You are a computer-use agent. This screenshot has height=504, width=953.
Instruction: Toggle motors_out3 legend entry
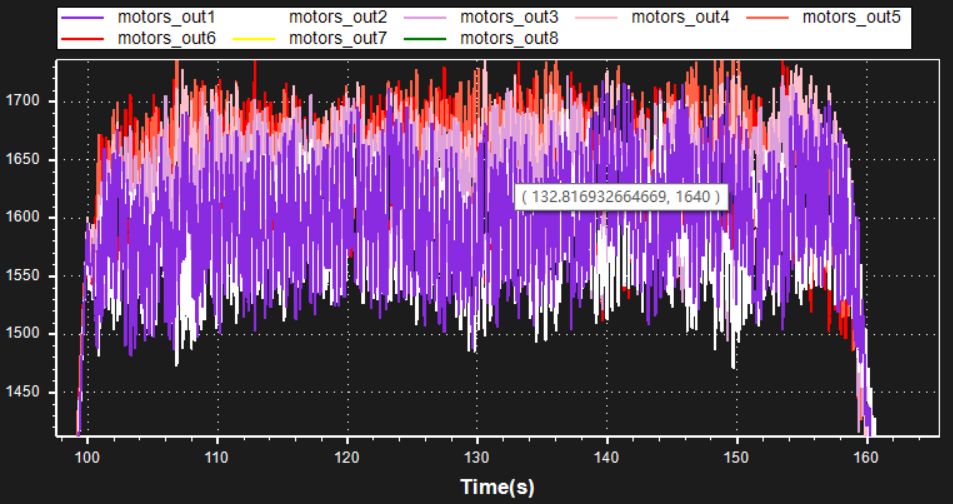(481, 17)
